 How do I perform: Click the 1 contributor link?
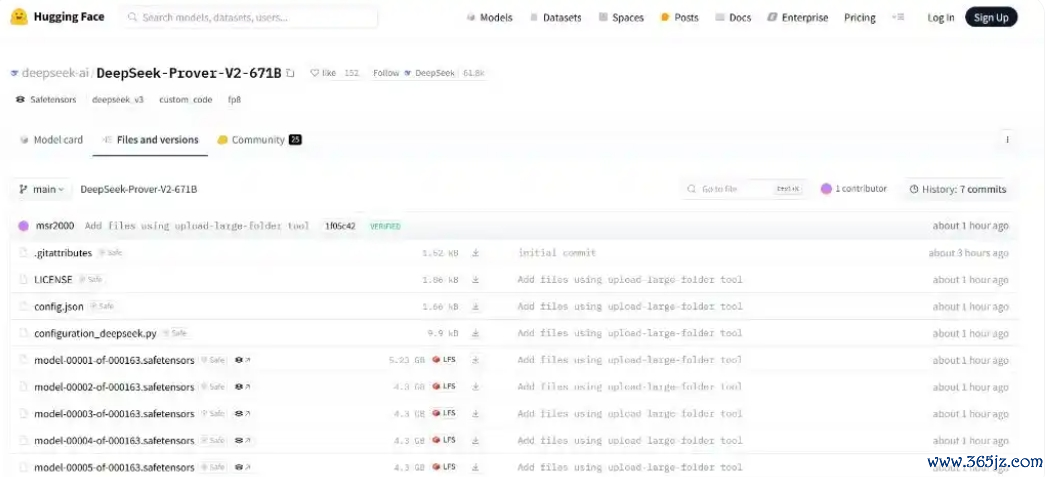(x=854, y=189)
